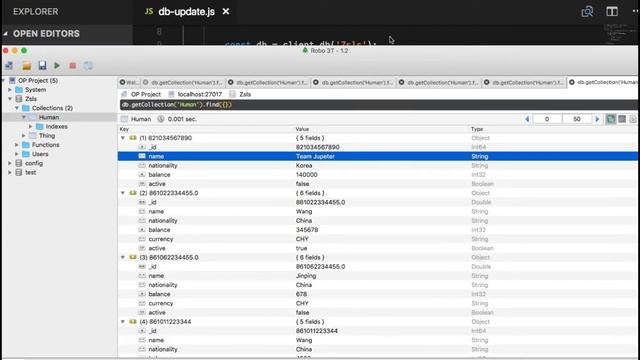Image resolution: width=640 pixels, height=360 pixels.
Task: Expand the Indexes folder under Human
Action: 30,127
